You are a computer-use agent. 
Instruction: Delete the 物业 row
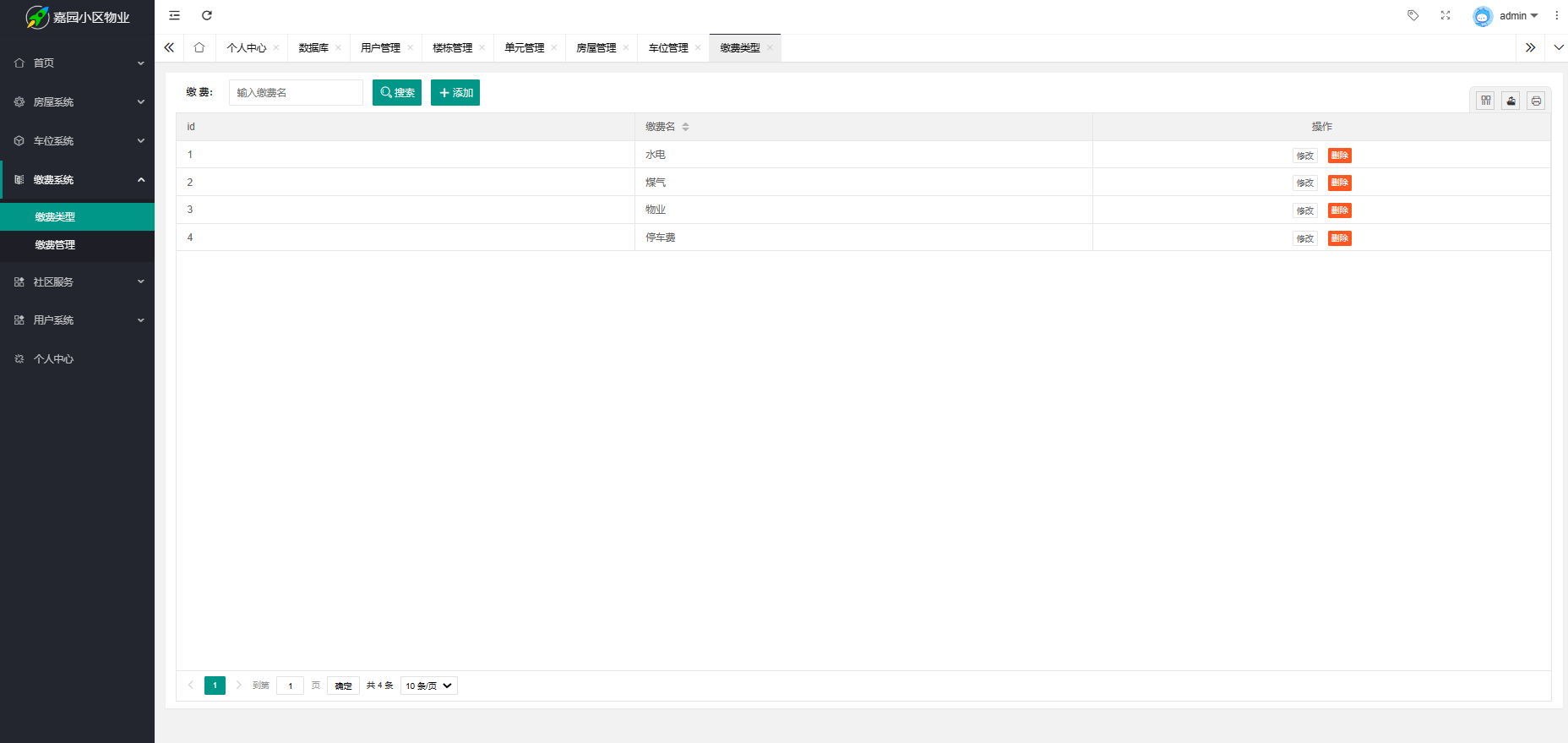tap(1340, 210)
